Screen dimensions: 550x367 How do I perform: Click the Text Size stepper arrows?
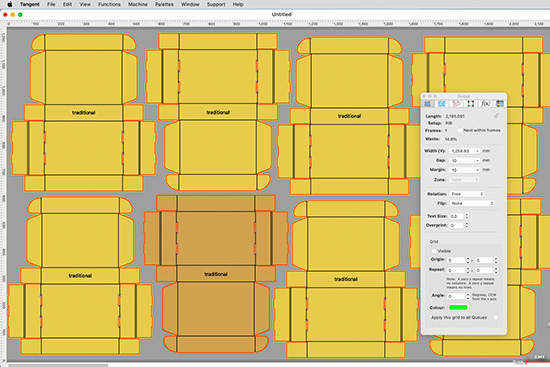tap(467, 216)
